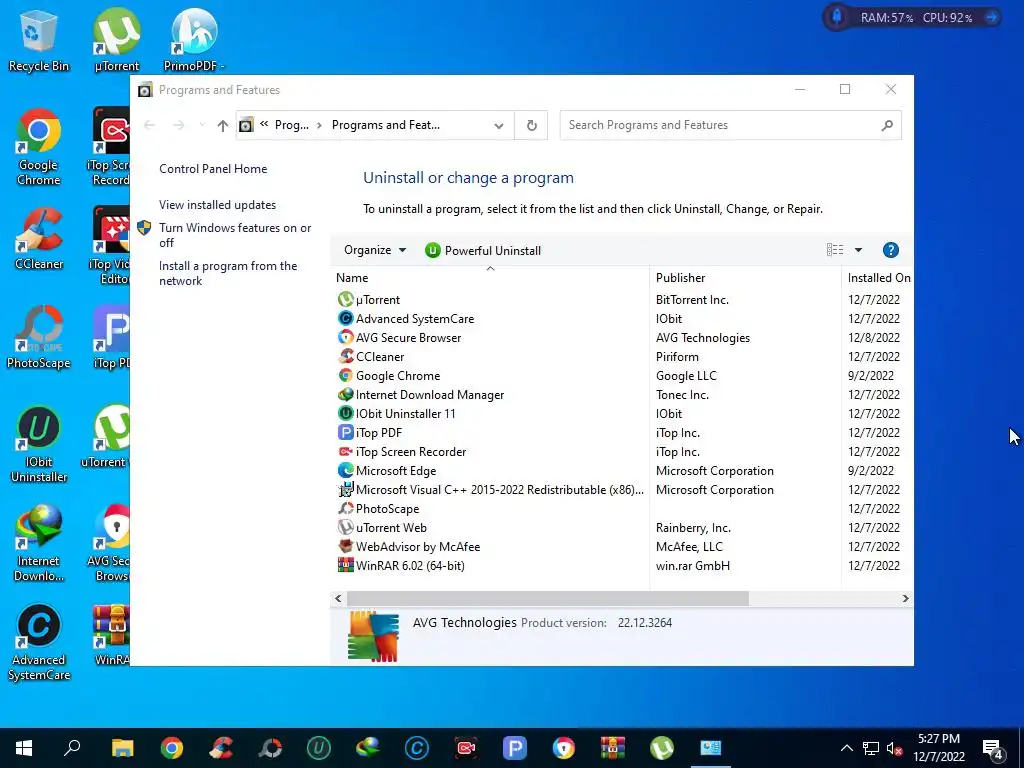The height and width of the screenshot is (768, 1024).
Task: Click the scroll left arrow of list
Action: [x=338, y=598]
